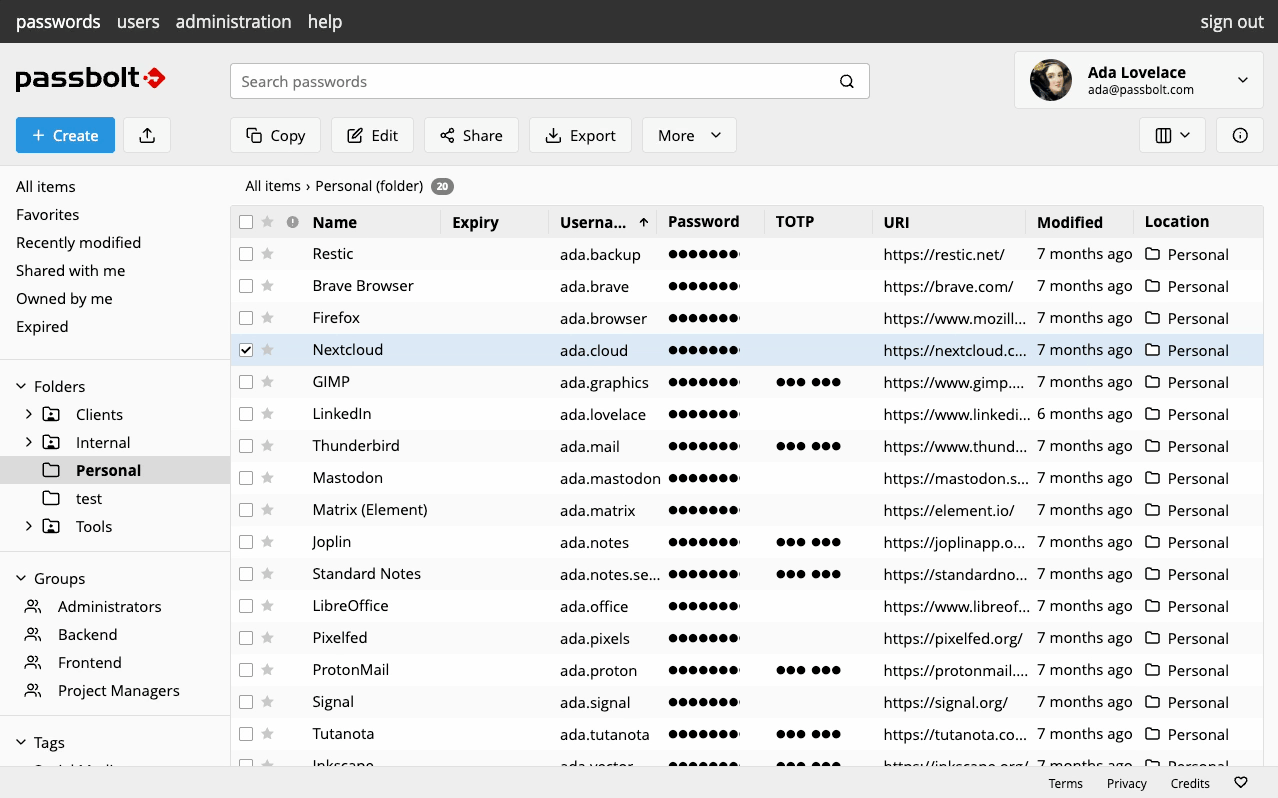Go to the administration menu
This screenshot has width=1278, height=798.
(233, 21)
